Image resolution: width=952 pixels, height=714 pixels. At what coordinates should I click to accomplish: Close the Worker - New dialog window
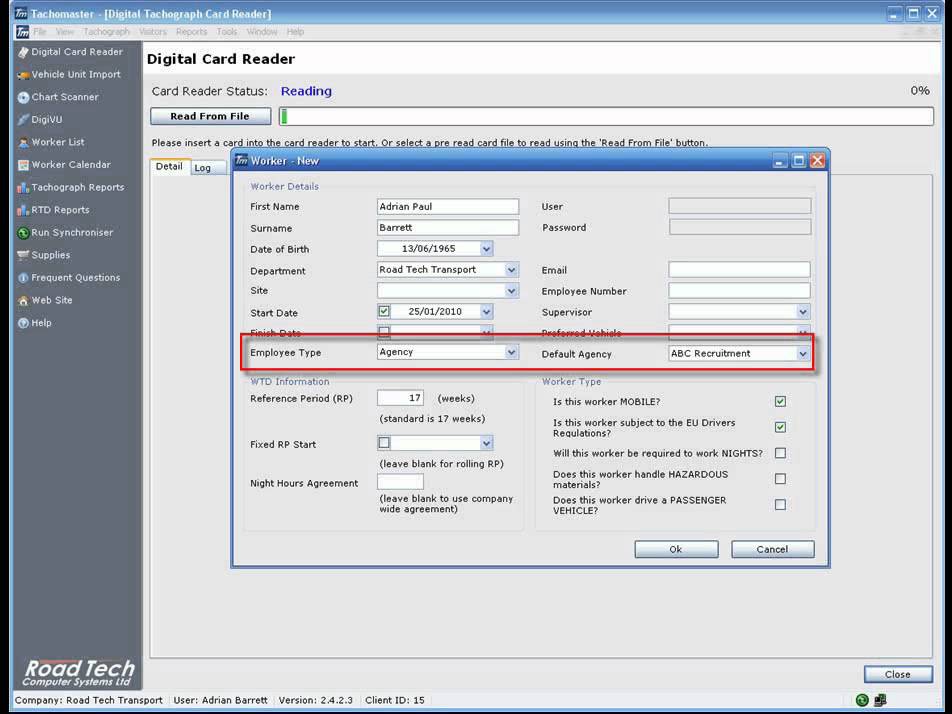tap(817, 160)
